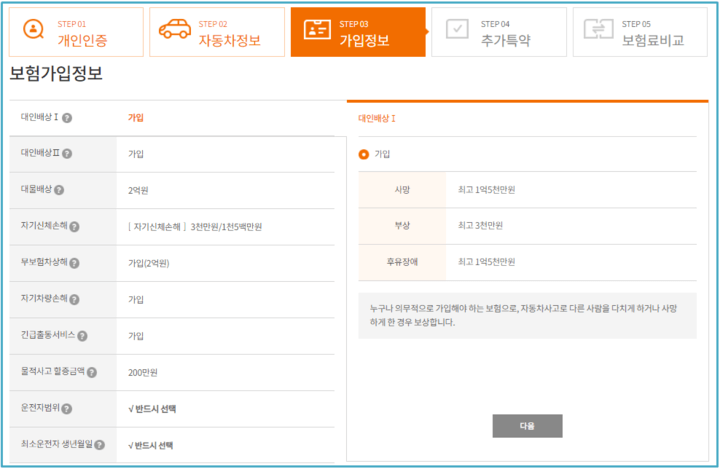Click the 자기차량손해 row label
Viewport: 720px width, 469px height.
point(44,298)
